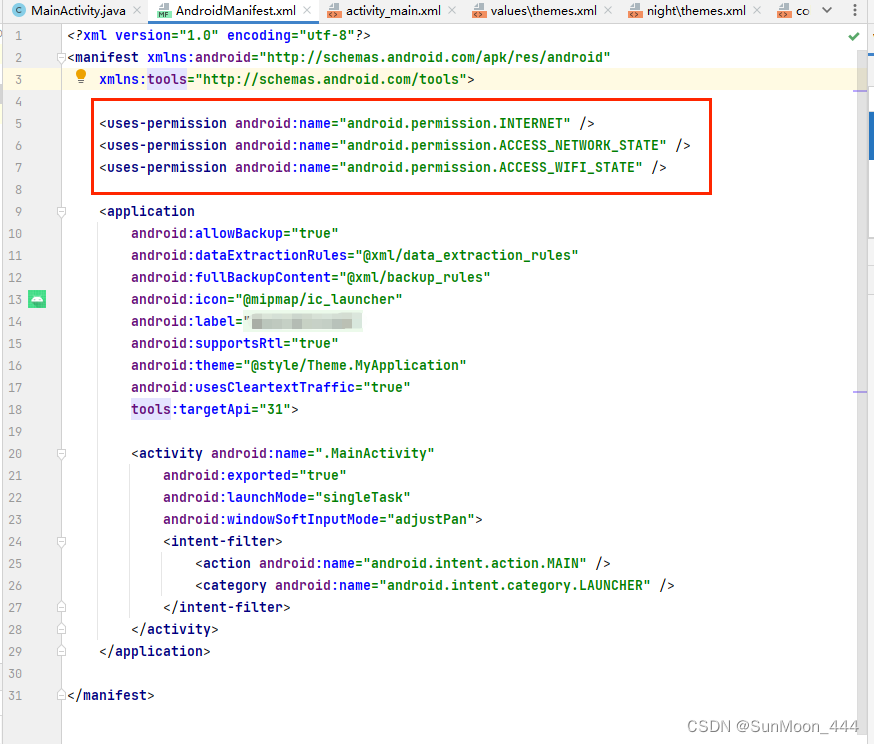874x744 pixels.
Task: Click the fold arrow next to the manifest tag
Action: [x=61, y=58]
